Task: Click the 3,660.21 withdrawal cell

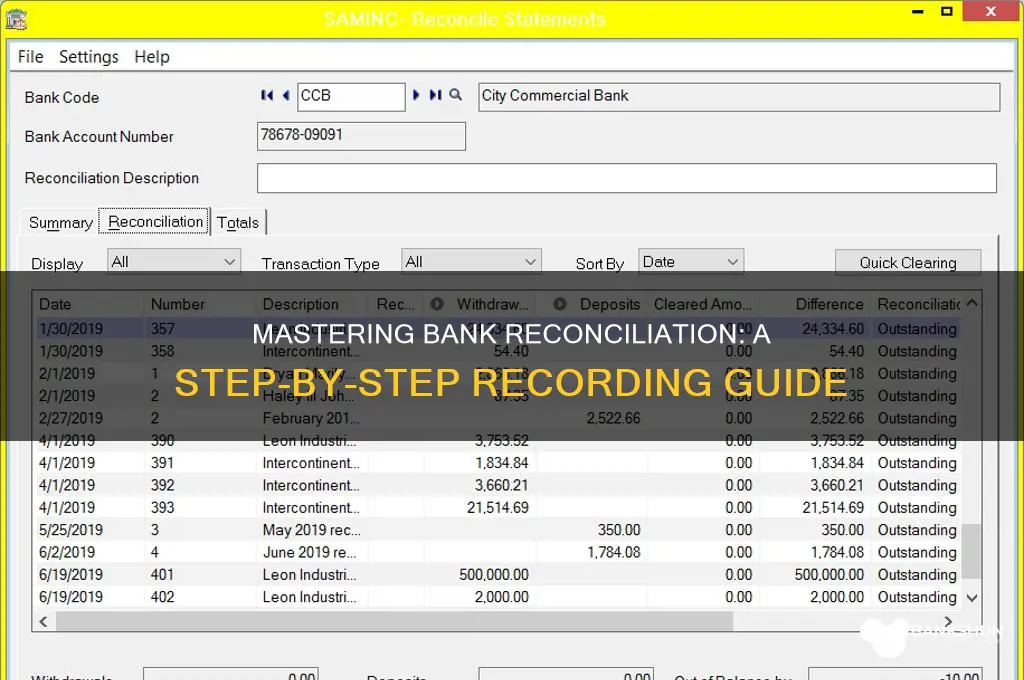Action: (x=481, y=485)
